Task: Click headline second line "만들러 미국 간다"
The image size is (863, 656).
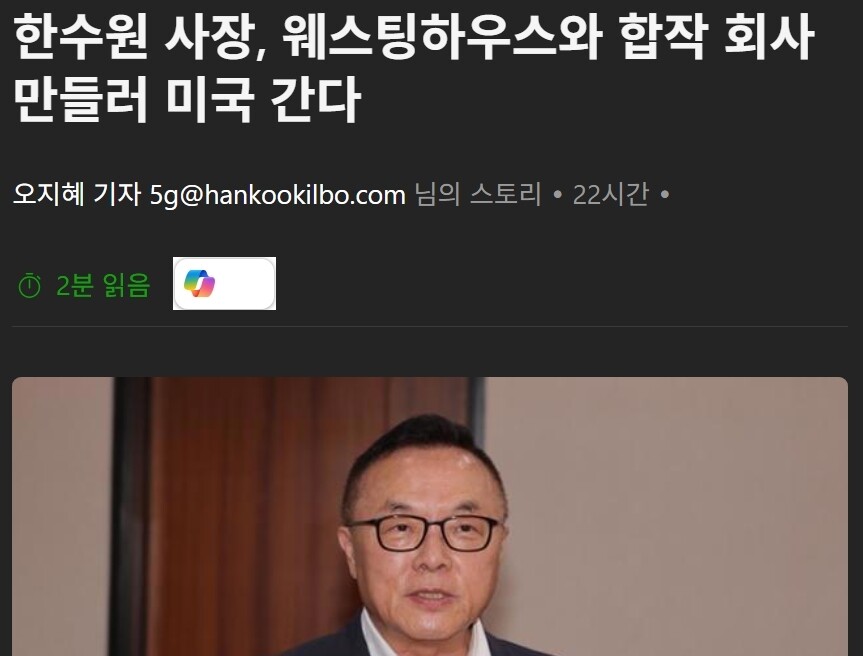Action: (187, 100)
